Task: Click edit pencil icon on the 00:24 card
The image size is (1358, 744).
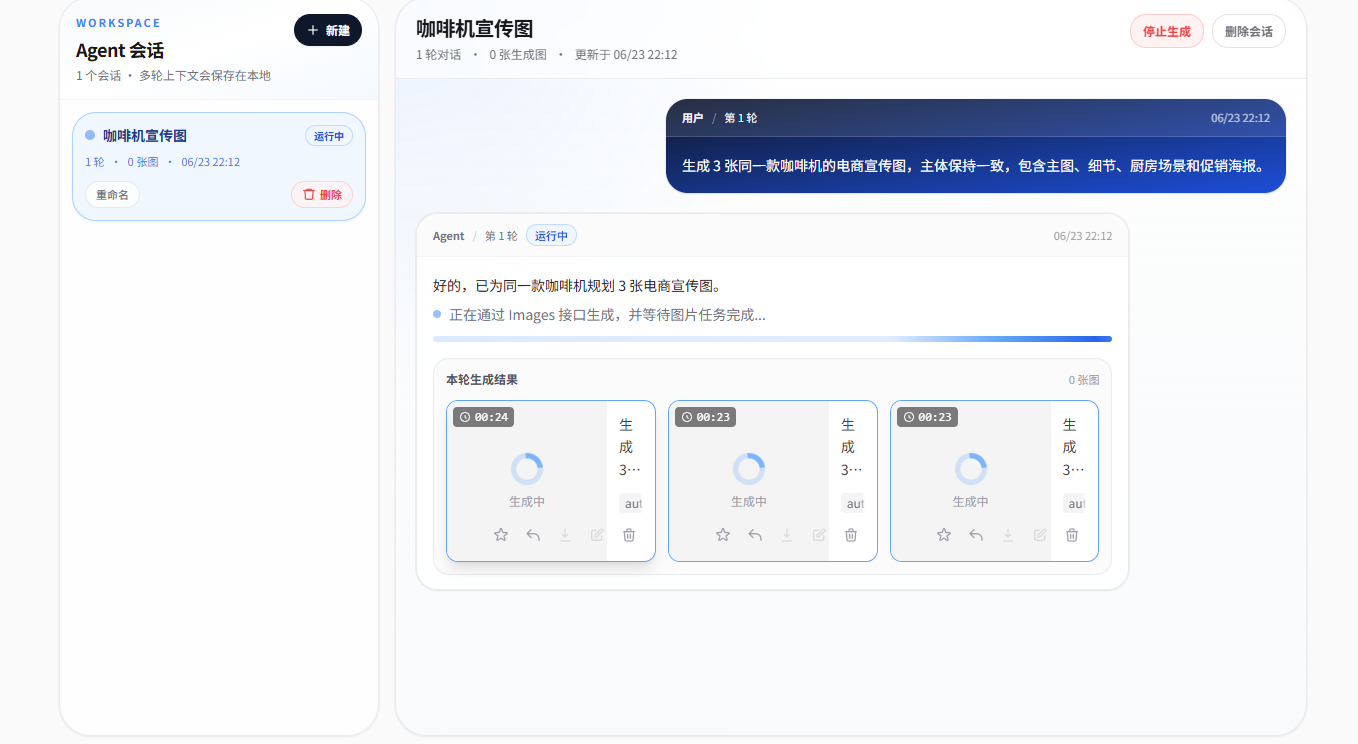Action: coord(597,535)
